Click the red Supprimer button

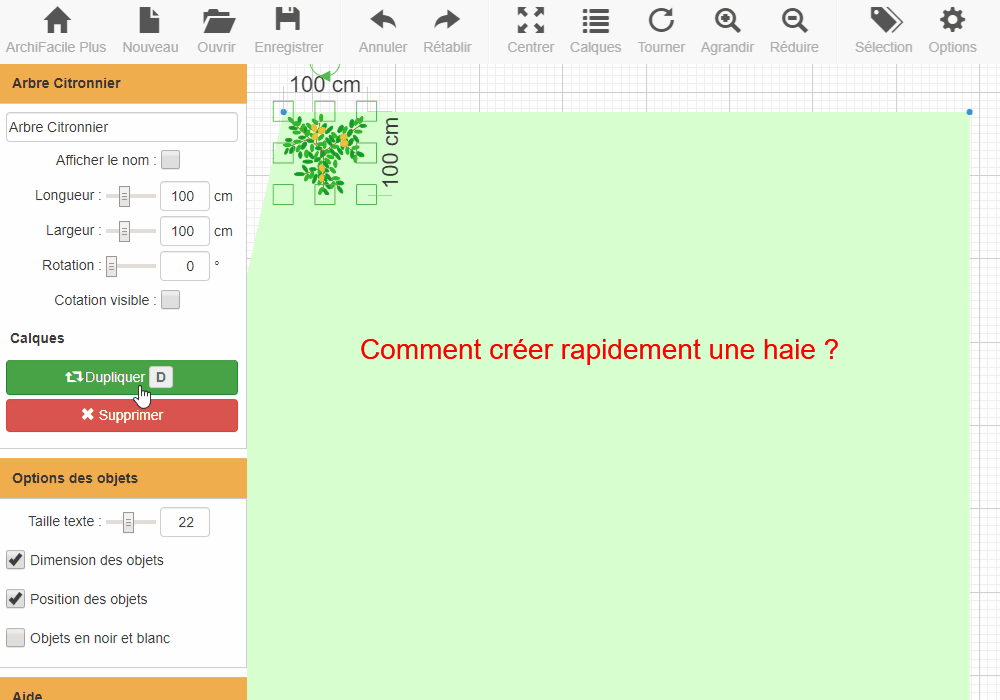(x=122, y=415)
